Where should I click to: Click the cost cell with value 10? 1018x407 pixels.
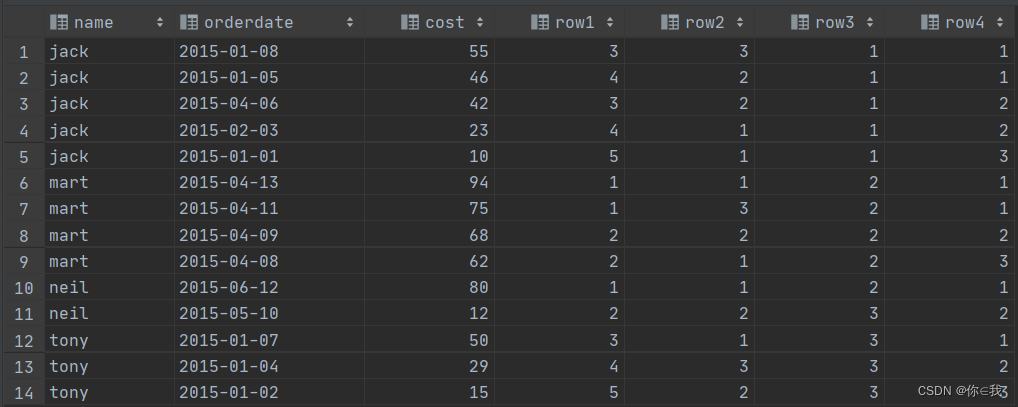point(429,156)
